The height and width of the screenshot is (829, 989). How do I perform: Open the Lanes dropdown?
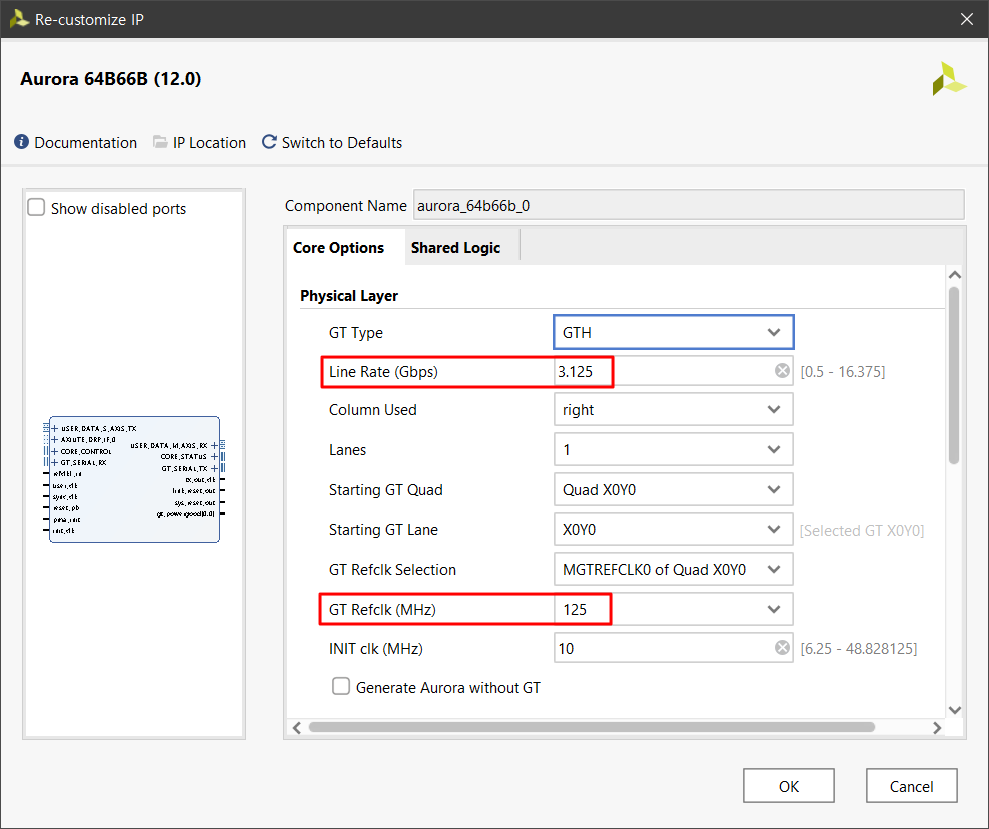(x=674, y=449)
